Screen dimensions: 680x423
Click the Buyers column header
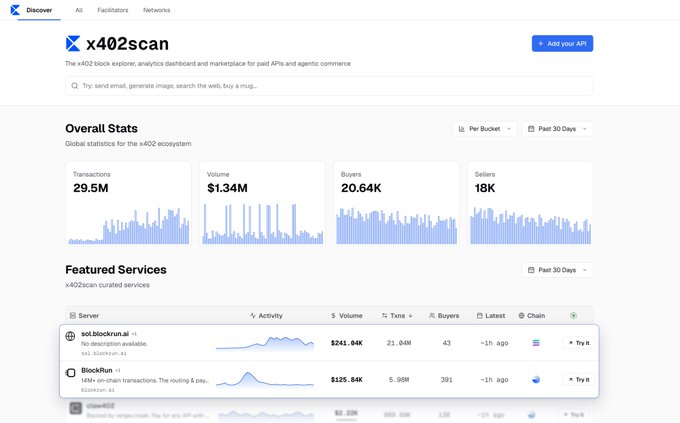pyautogui.click(x=444, y=315)
